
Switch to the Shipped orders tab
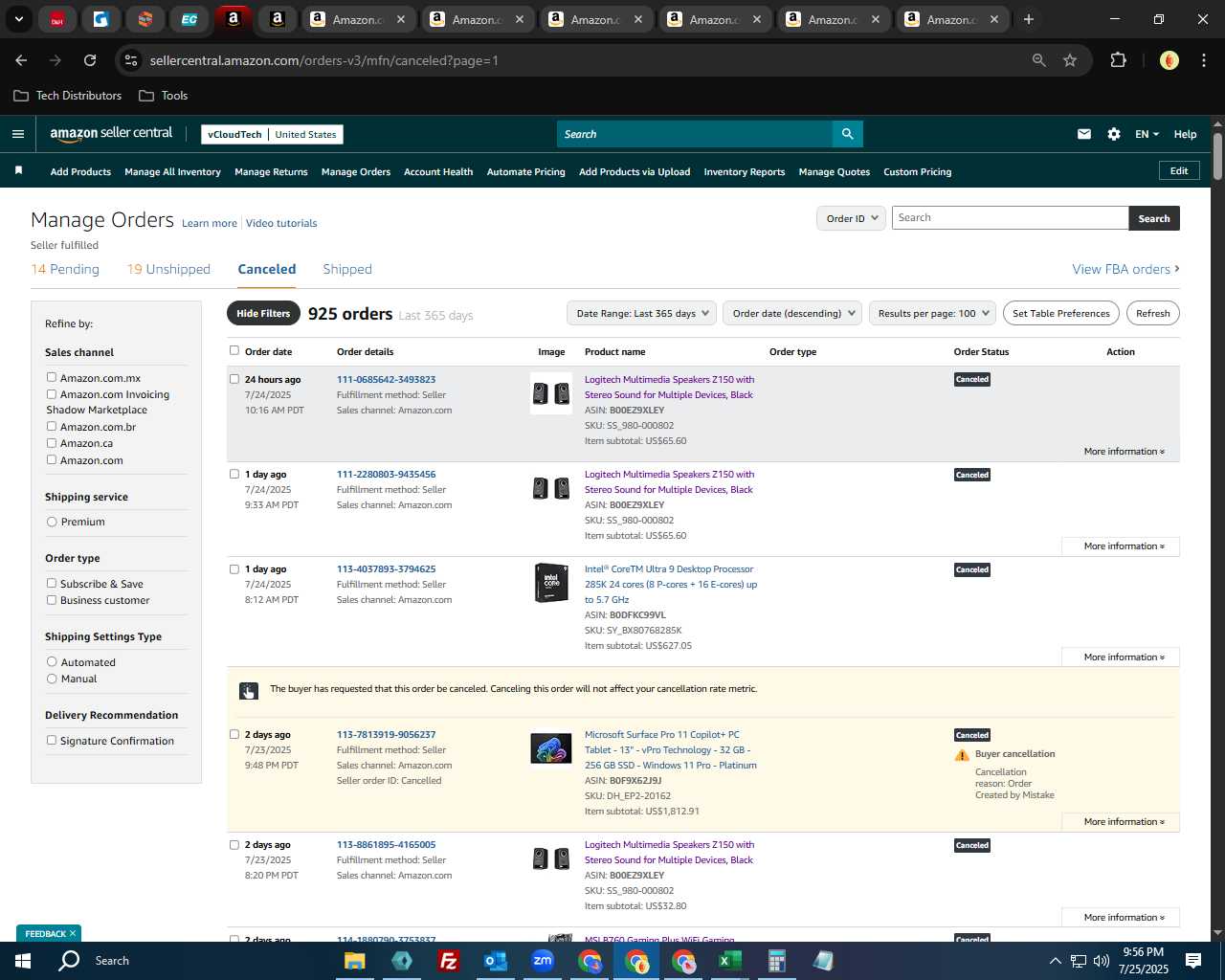[x=347, y=269]
